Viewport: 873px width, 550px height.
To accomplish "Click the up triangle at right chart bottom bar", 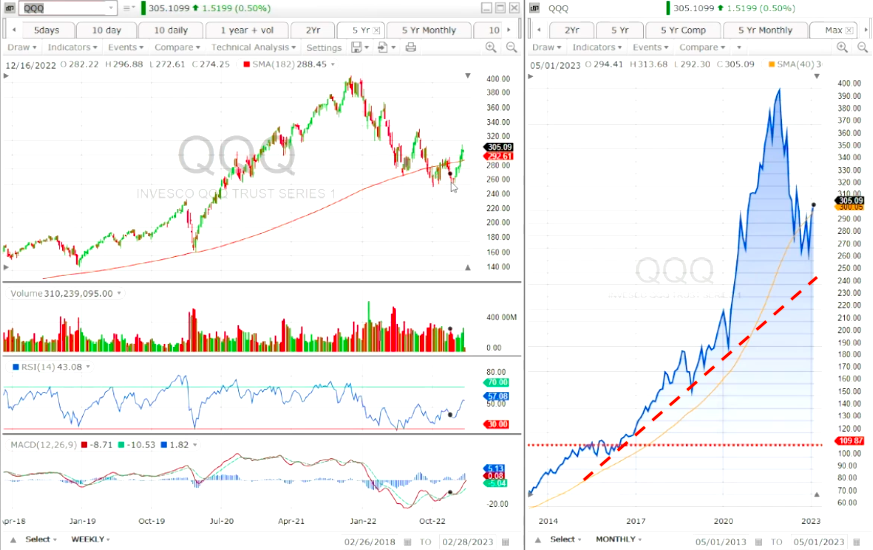I will (x=538, y=539).
